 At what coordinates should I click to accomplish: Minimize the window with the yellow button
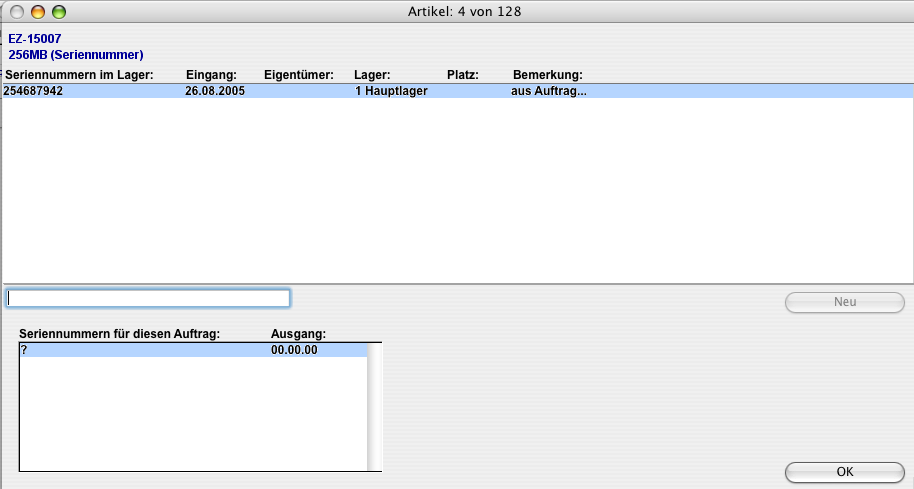(38, 12)
